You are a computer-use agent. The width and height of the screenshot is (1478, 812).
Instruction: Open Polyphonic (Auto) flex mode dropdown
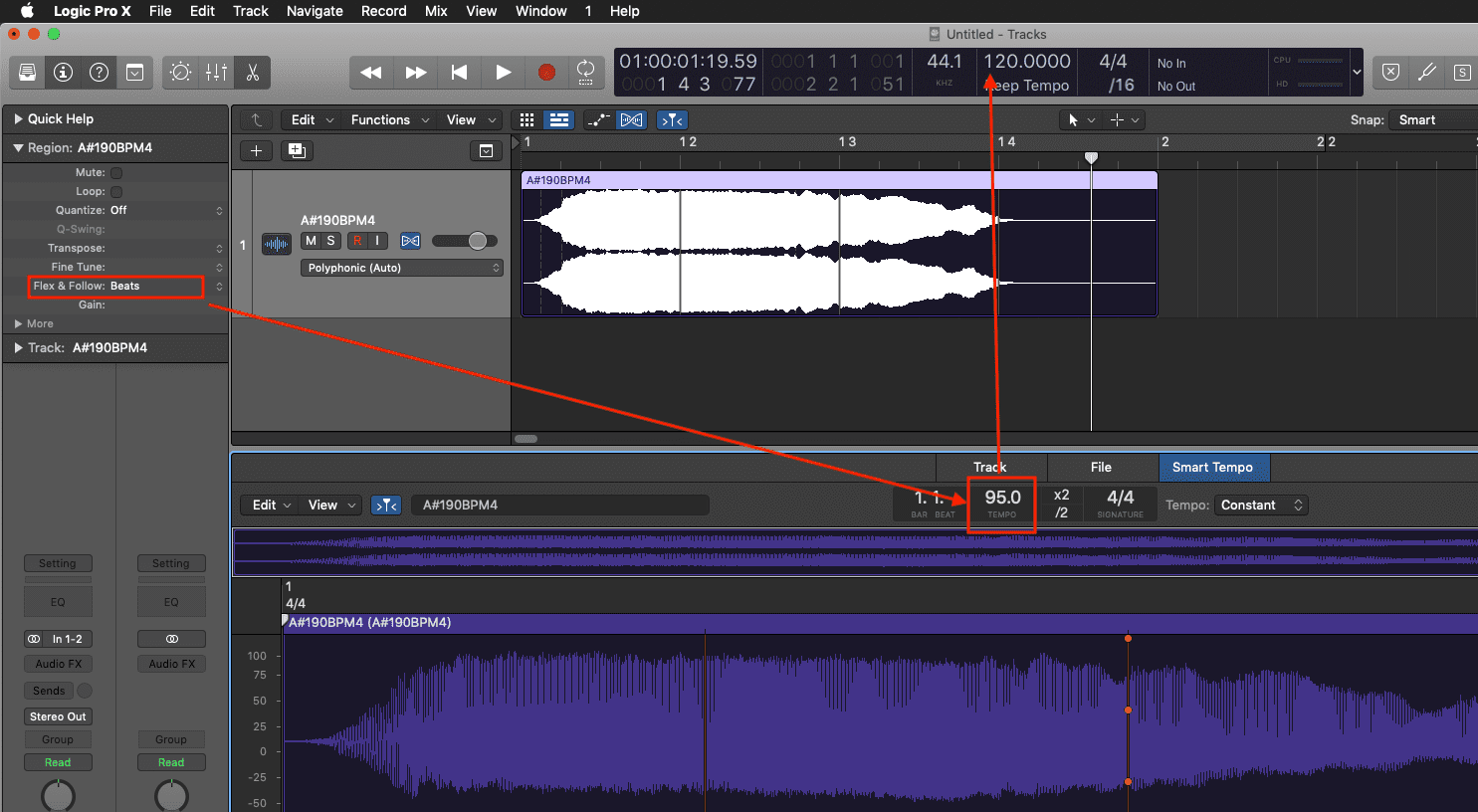(x=402, y=268)
